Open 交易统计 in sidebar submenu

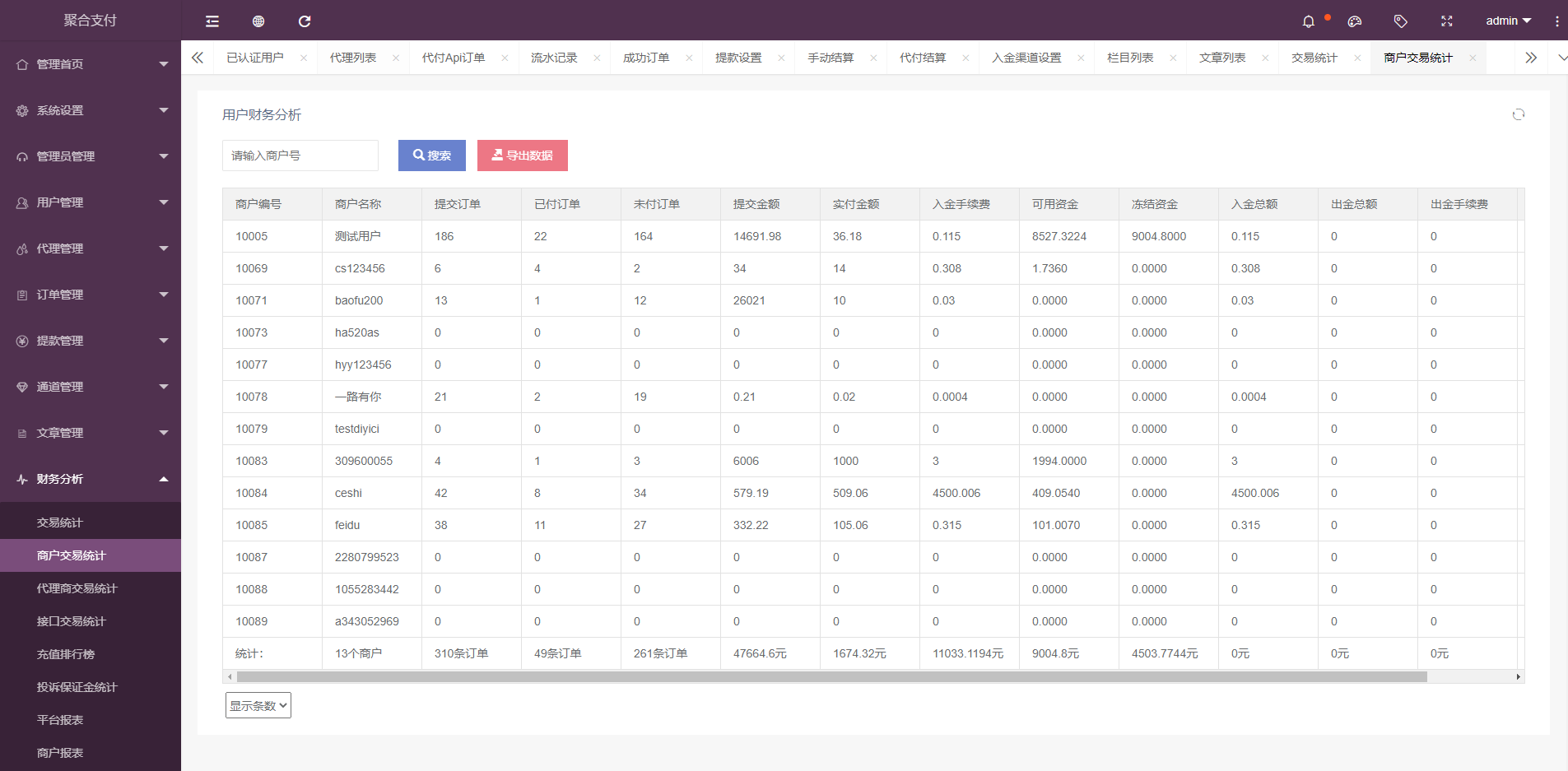91,523
